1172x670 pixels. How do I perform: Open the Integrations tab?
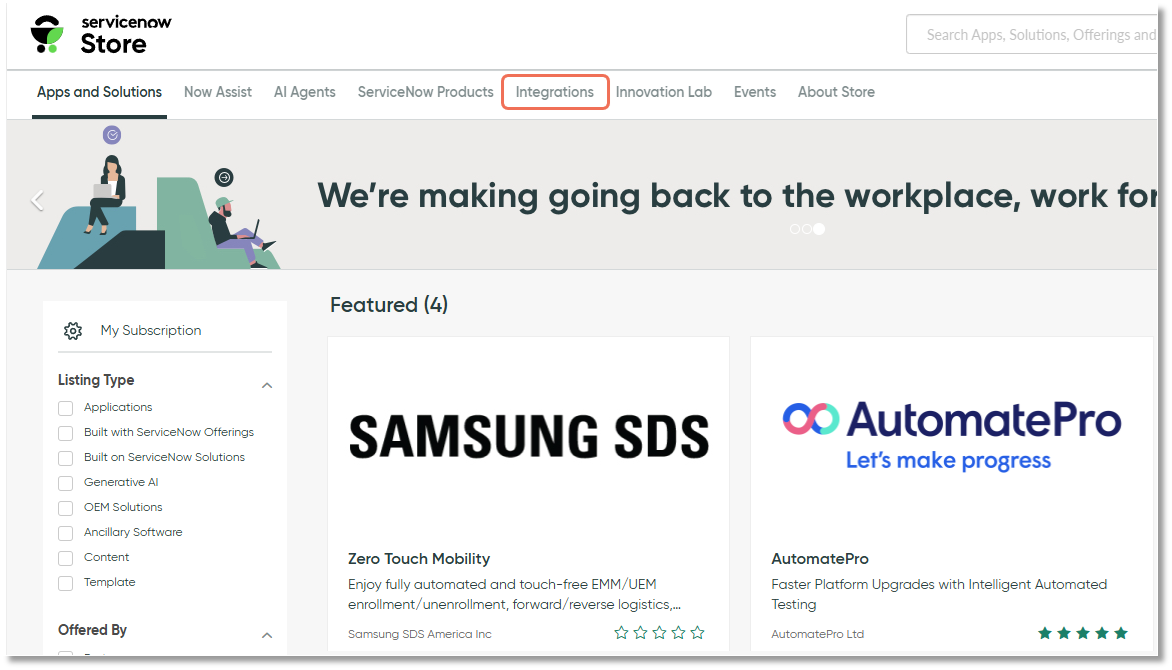[555, 92]
